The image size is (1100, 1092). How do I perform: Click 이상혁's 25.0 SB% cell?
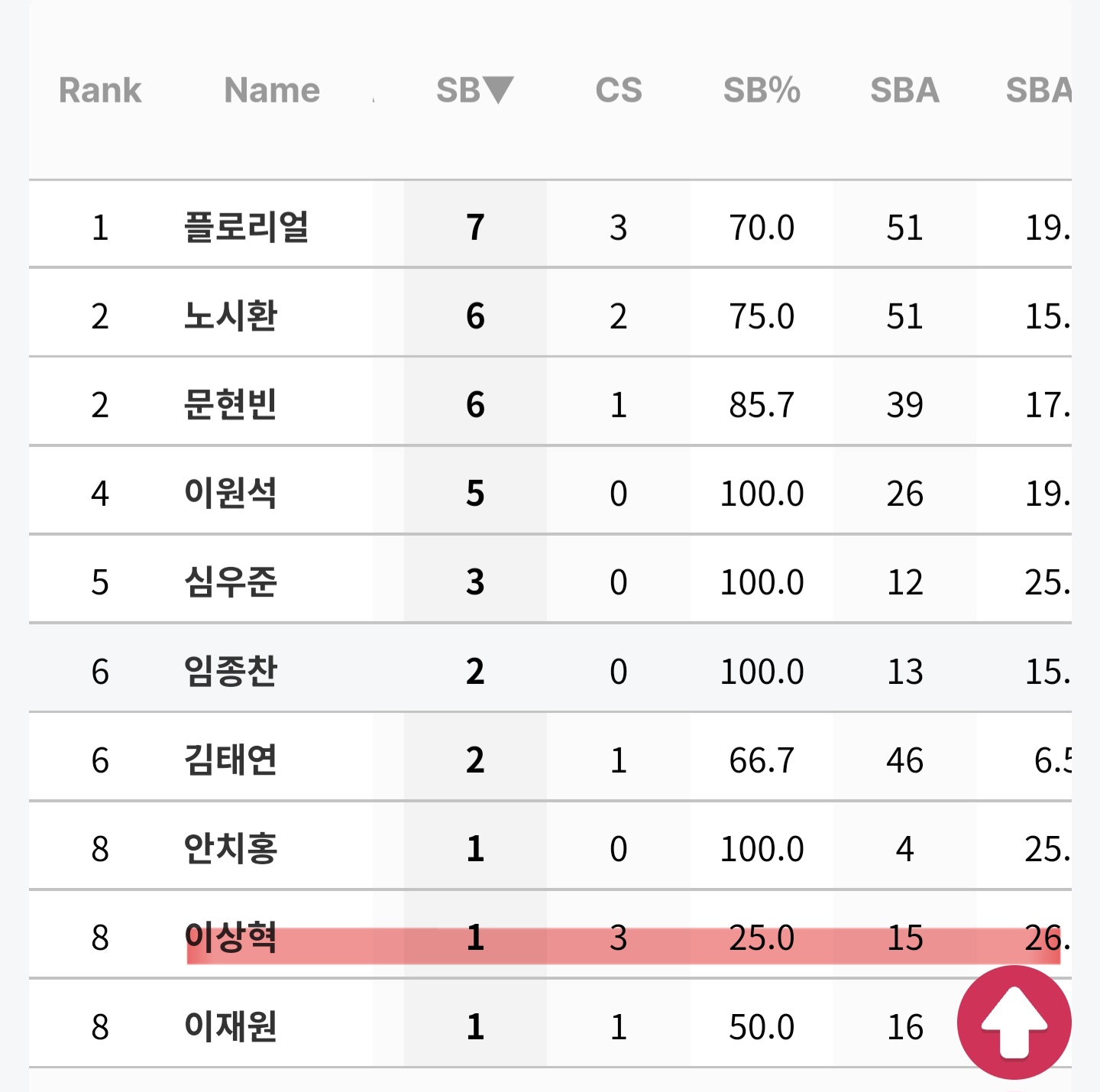tap(762, 938)
